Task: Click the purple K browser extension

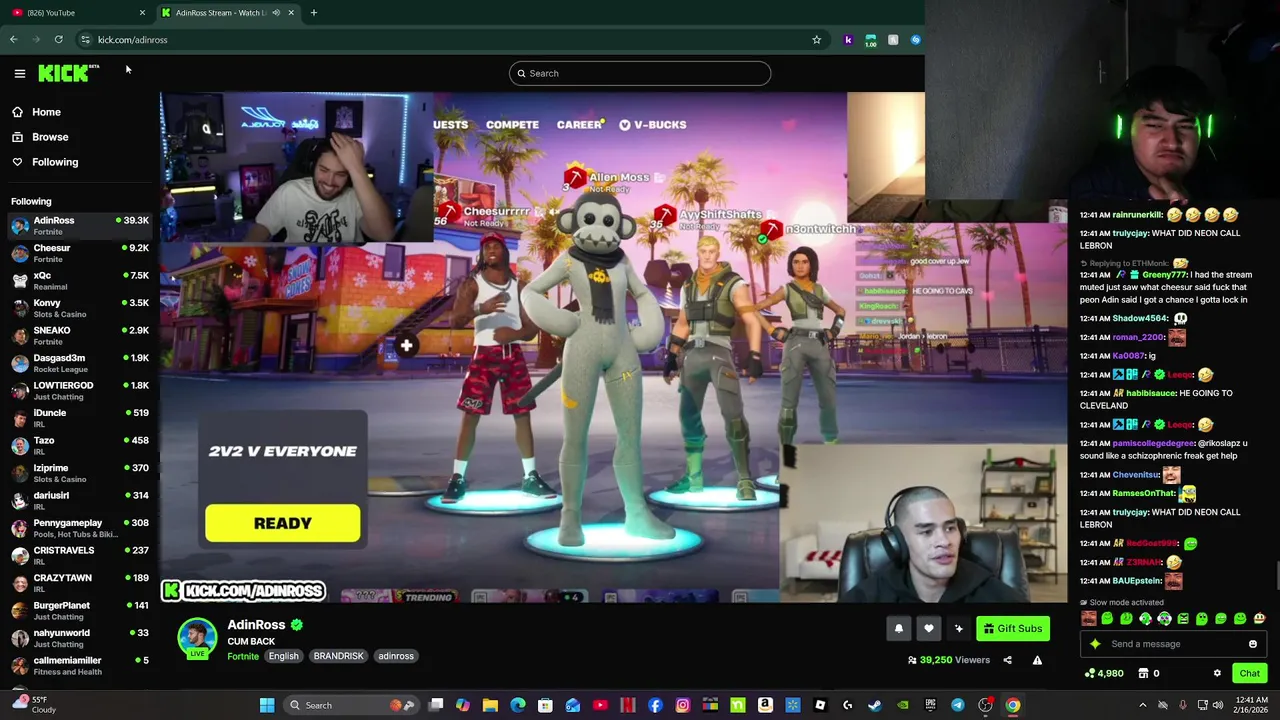Action: tap(848, 40)
